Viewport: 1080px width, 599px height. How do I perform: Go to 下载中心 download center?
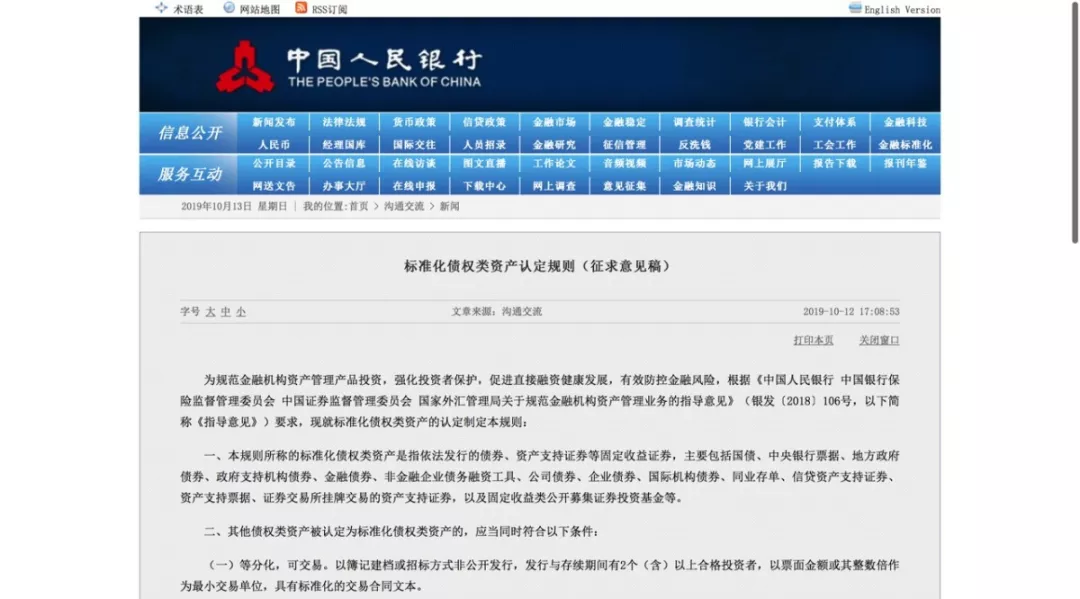click(484, 185)
